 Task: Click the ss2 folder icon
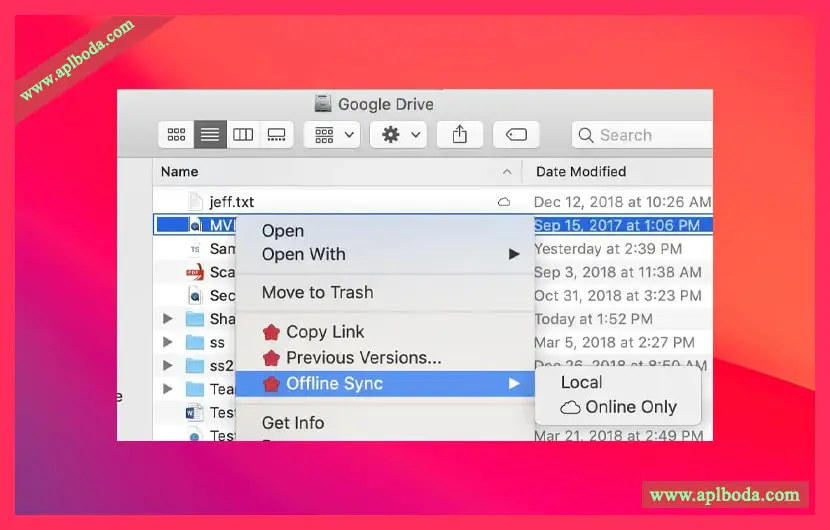pos(195,365)
